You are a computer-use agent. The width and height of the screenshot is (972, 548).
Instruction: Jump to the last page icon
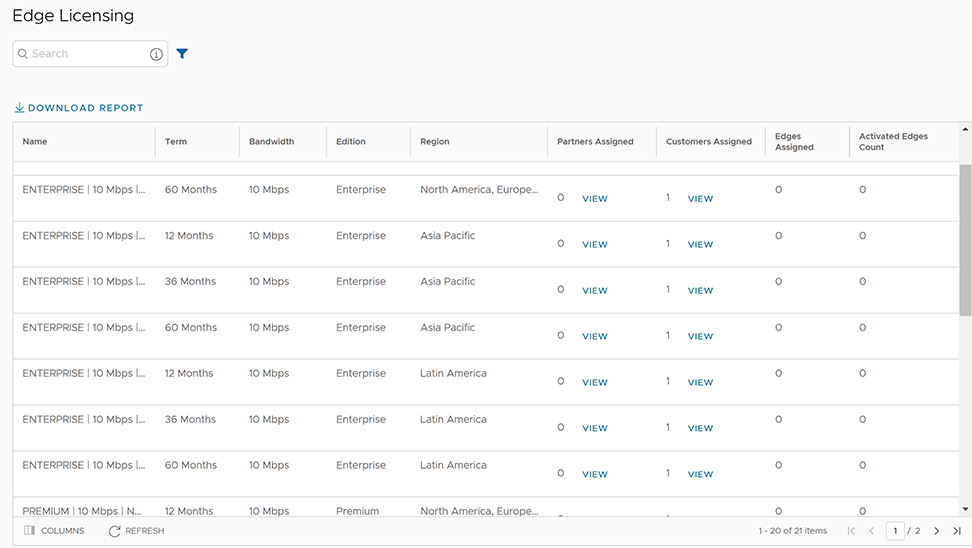tap(957, 531)
